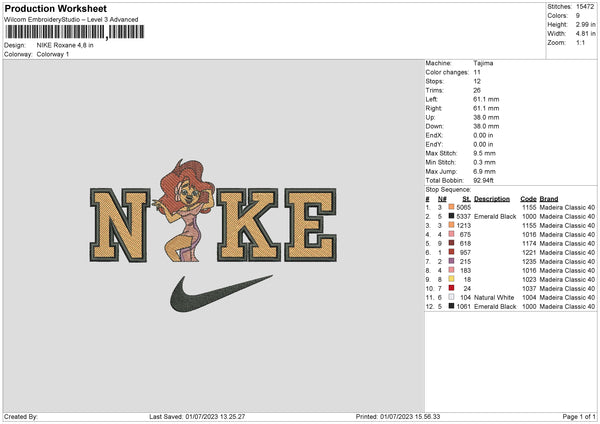
Task: Click the yellow swatch beside stitch count 18
Action: (x=451, y=279)
